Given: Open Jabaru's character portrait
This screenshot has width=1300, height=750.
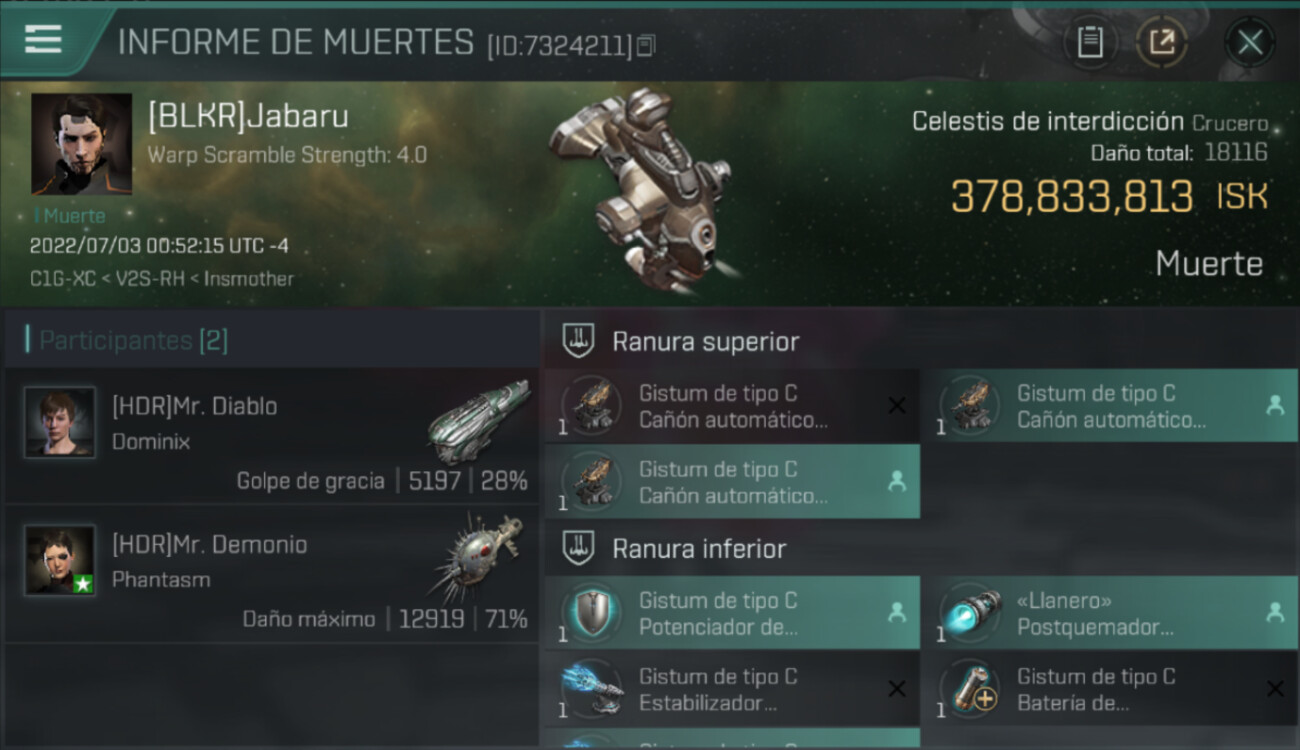Looking at the screenshot, I should (x=81, y=144).
